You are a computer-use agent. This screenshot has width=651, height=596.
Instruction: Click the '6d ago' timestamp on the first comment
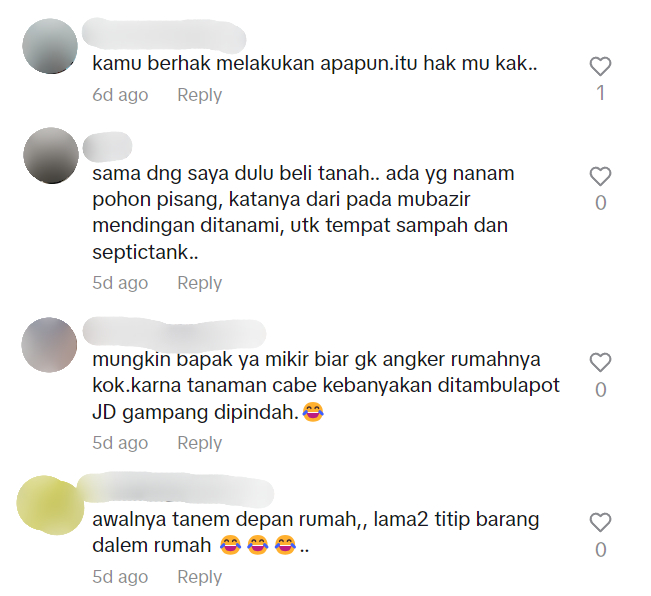click(120, 95)
